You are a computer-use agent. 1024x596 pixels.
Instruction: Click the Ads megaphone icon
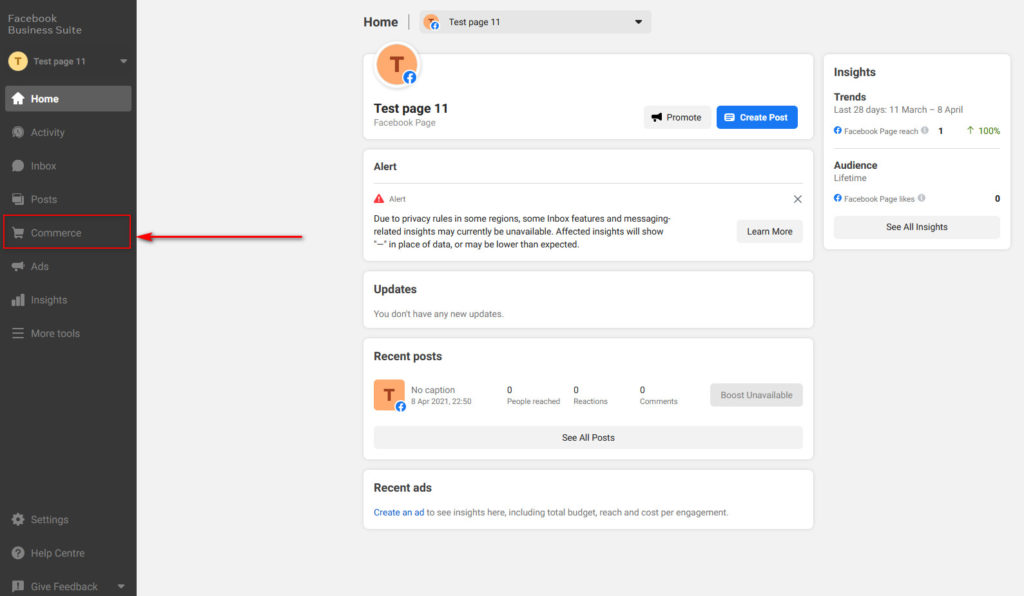click(18, 266)
